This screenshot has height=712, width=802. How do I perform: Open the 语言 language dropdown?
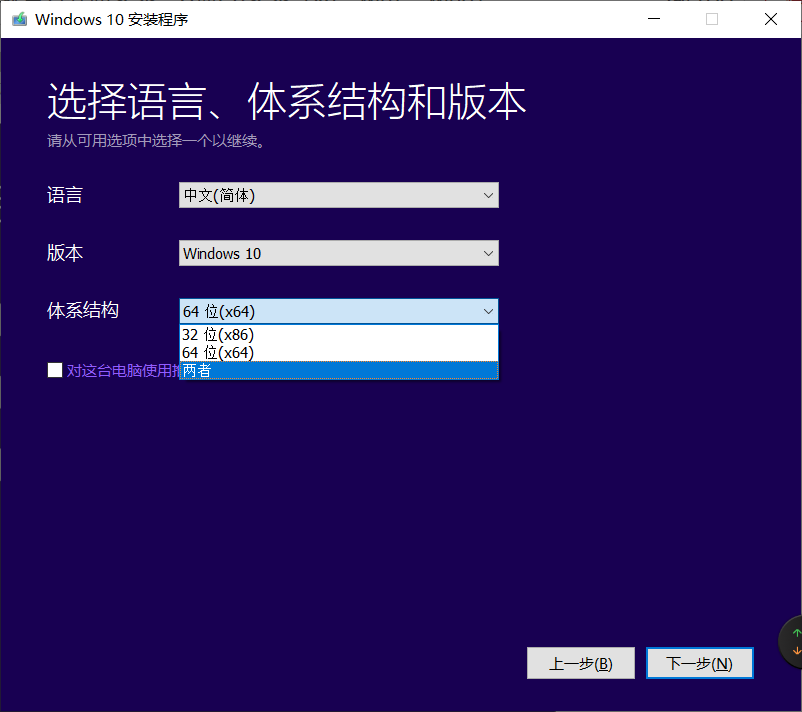tap(339, 195)
